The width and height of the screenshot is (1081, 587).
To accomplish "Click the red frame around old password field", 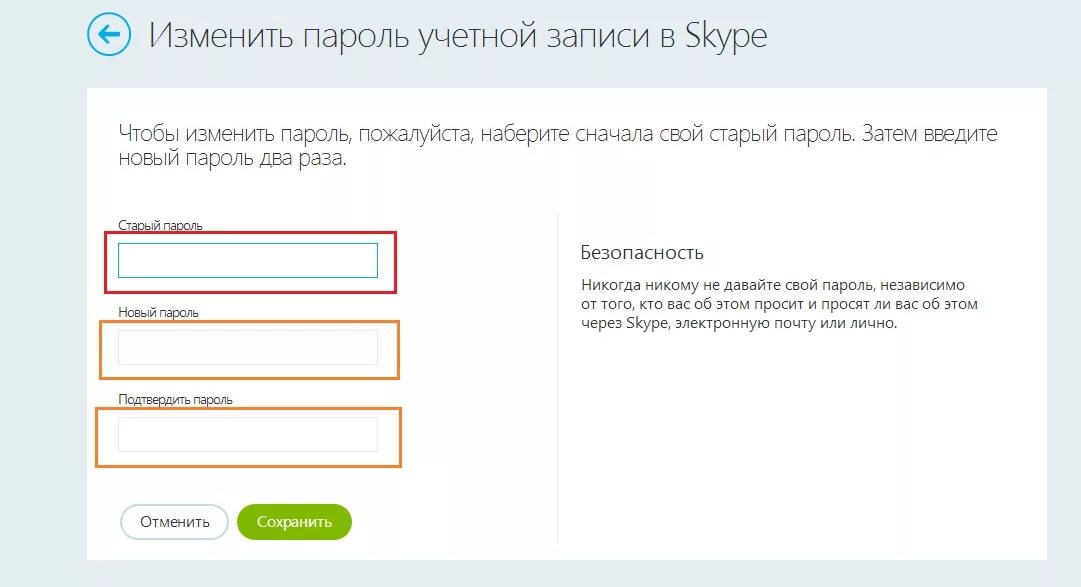I will 396,262.
